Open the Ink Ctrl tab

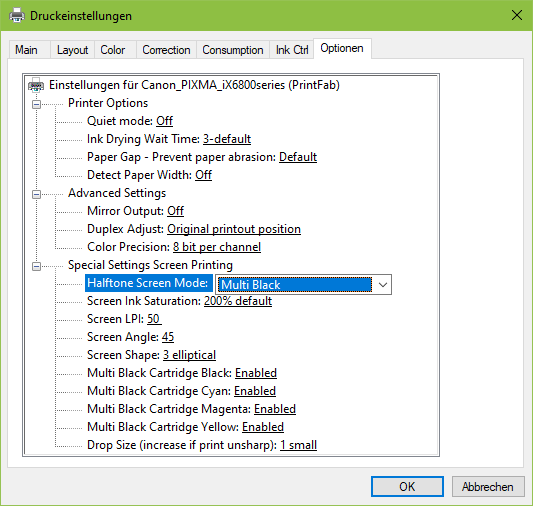(292, 50)
